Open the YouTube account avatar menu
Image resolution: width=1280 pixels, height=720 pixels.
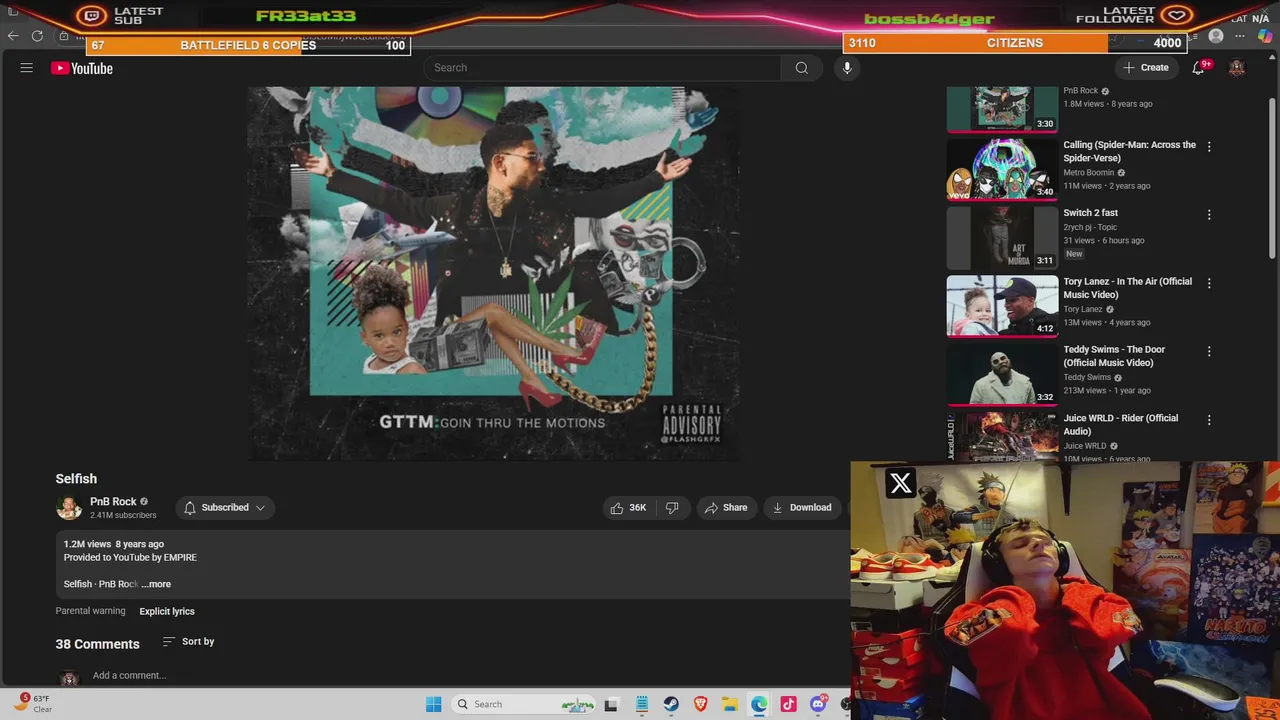(x=1237, y=68)
